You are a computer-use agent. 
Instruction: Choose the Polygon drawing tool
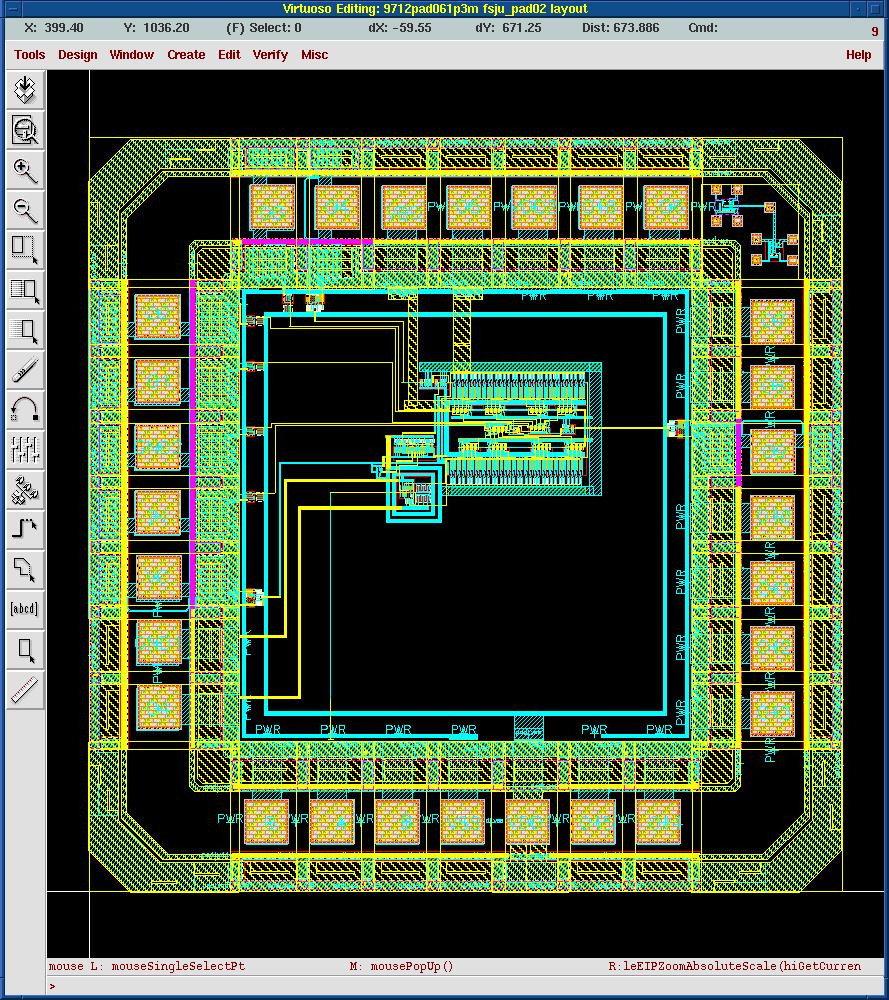pos(25,569)
